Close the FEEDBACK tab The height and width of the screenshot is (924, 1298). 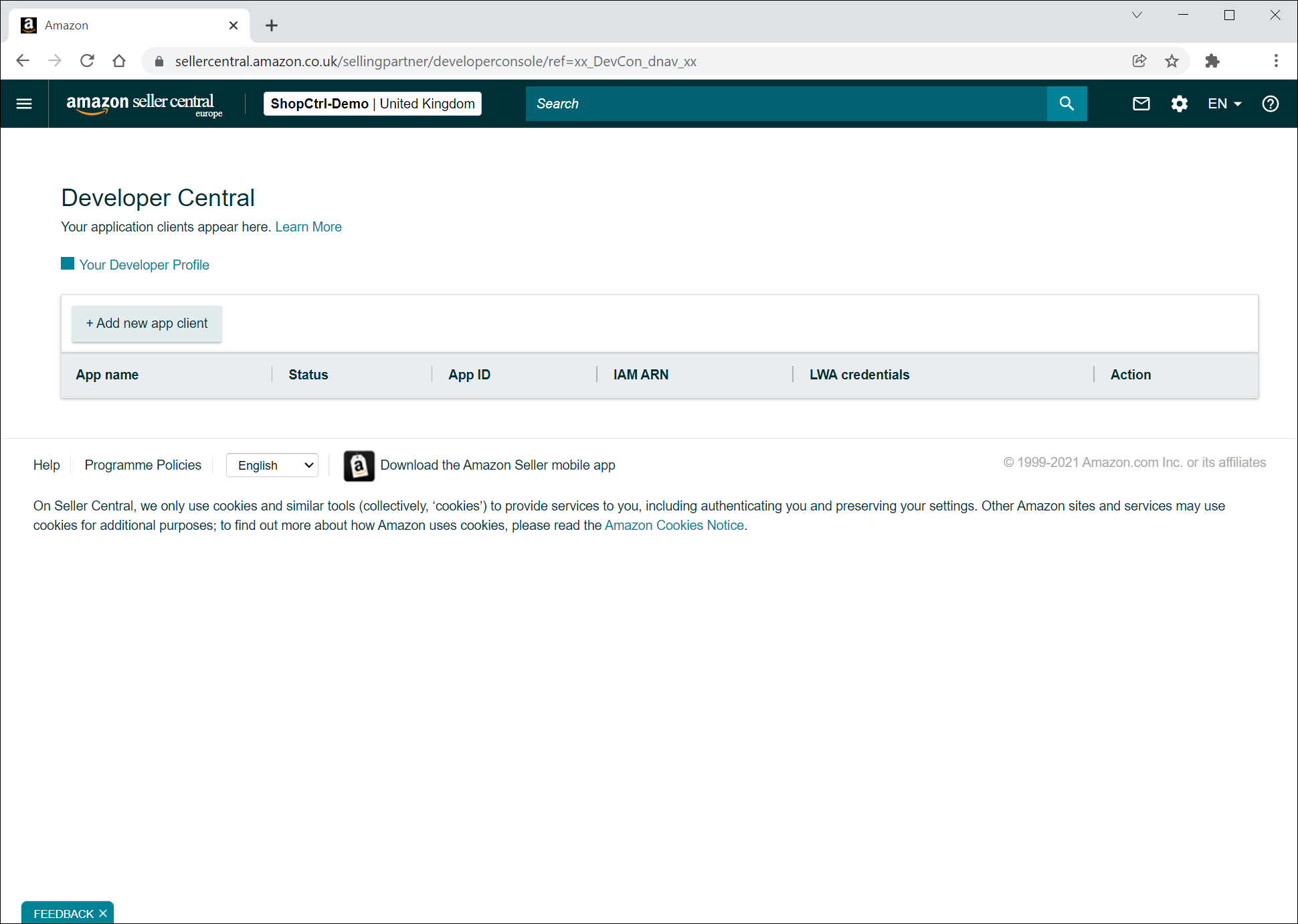pyautogui.click(x=103, y=913)
